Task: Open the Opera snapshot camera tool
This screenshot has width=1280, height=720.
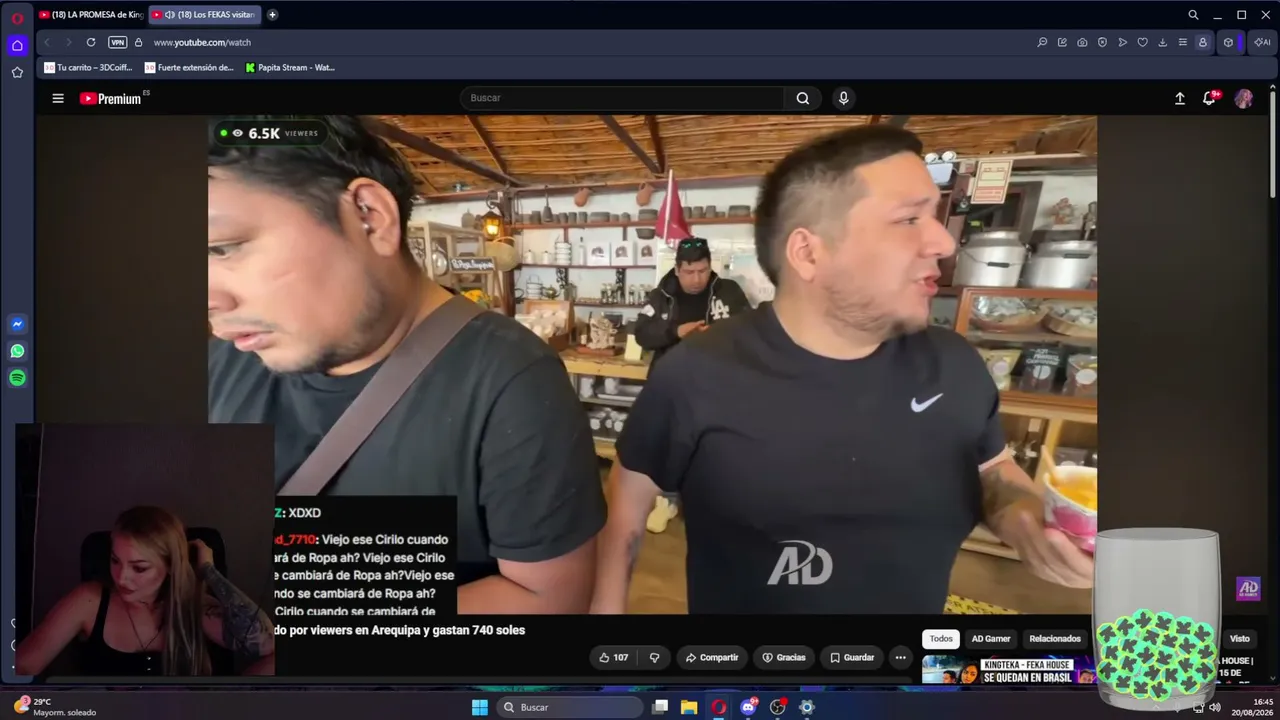Action: point(1082,42)
